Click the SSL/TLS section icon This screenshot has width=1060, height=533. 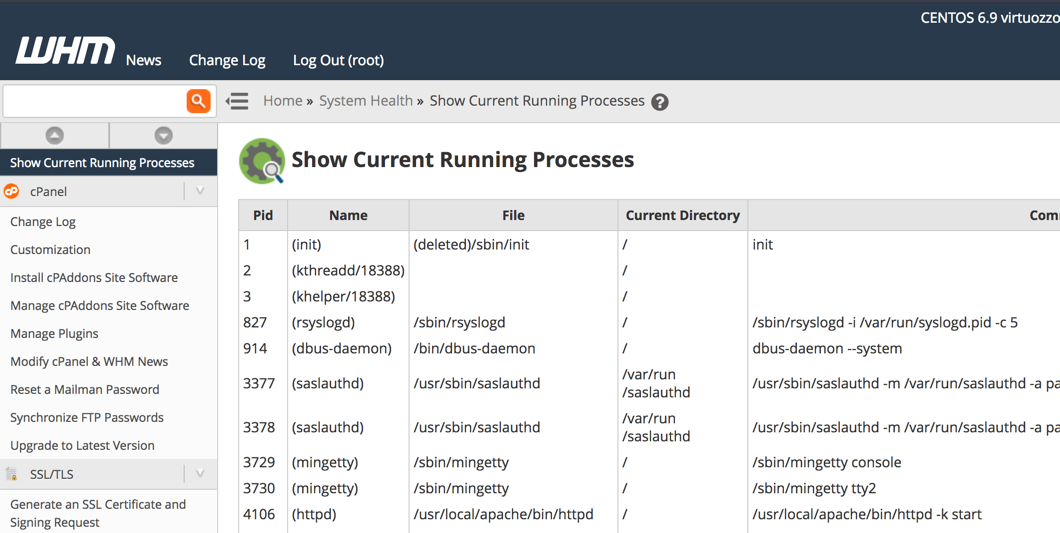coord(12,474)
